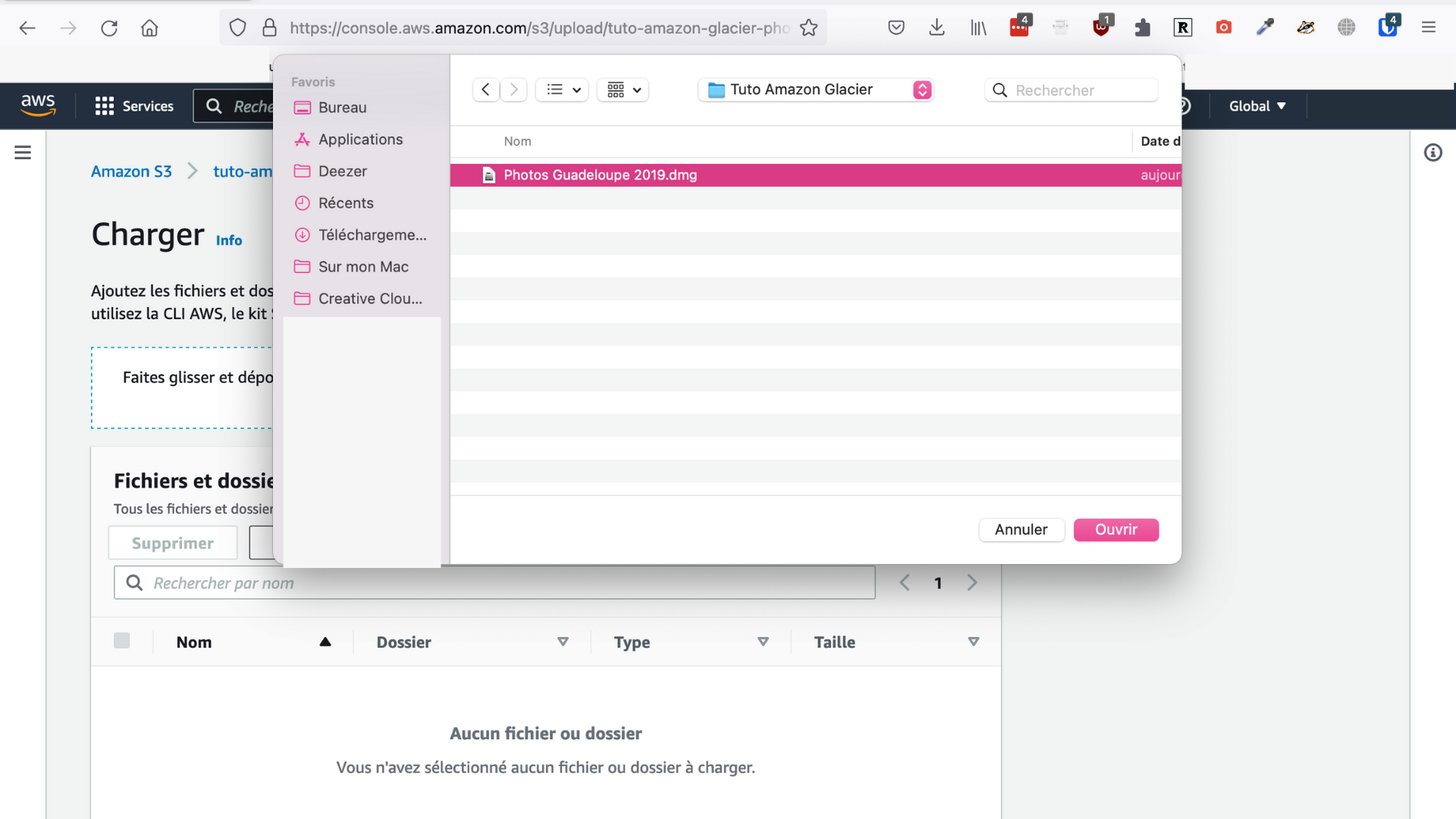Open the AWS Services grid menu
This screenshot has height=819, width=1456.
134,106
